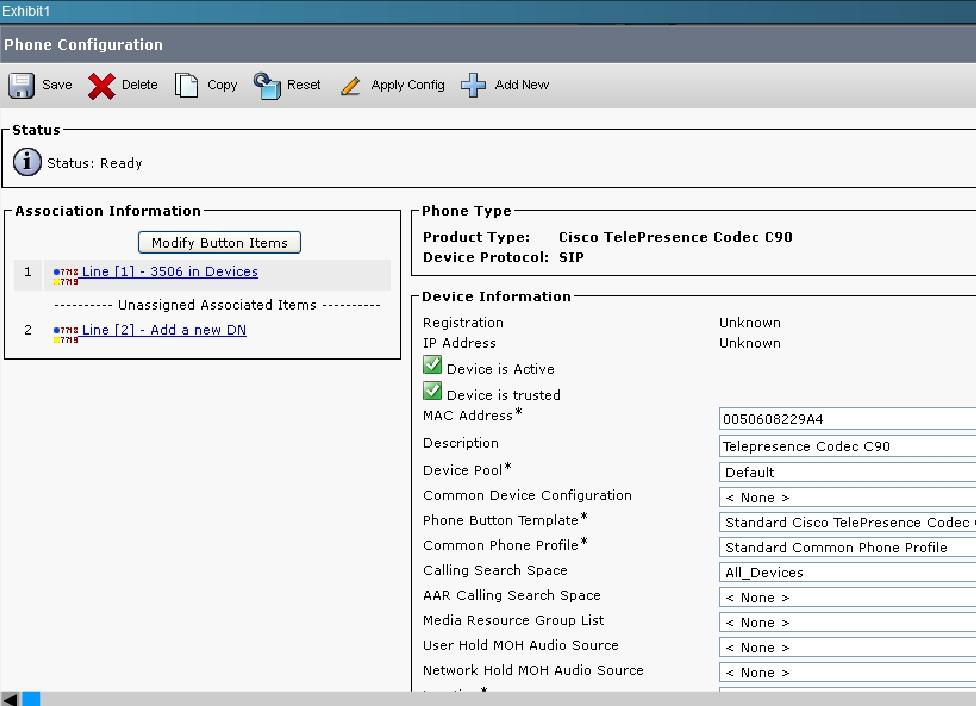
Task: Click the Status information icon
Action: pos(27,162)
